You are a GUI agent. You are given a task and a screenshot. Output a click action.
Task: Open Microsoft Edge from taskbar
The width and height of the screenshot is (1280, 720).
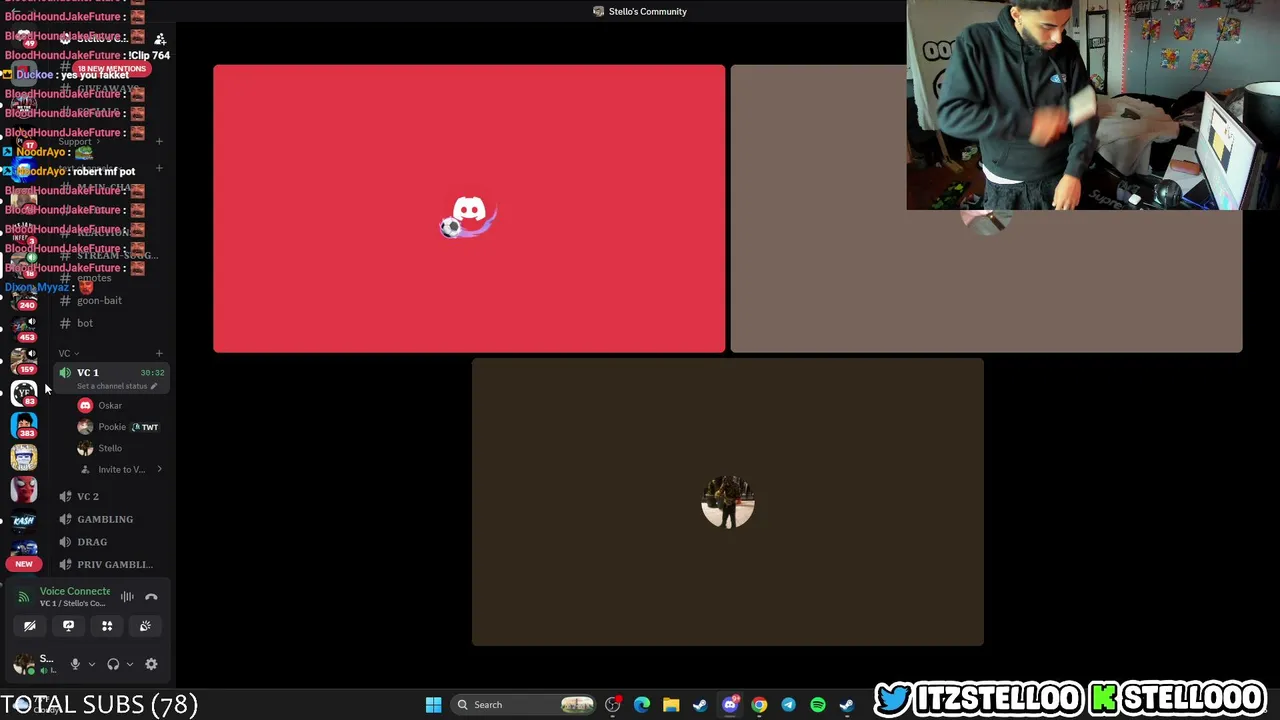pos(642,705)
